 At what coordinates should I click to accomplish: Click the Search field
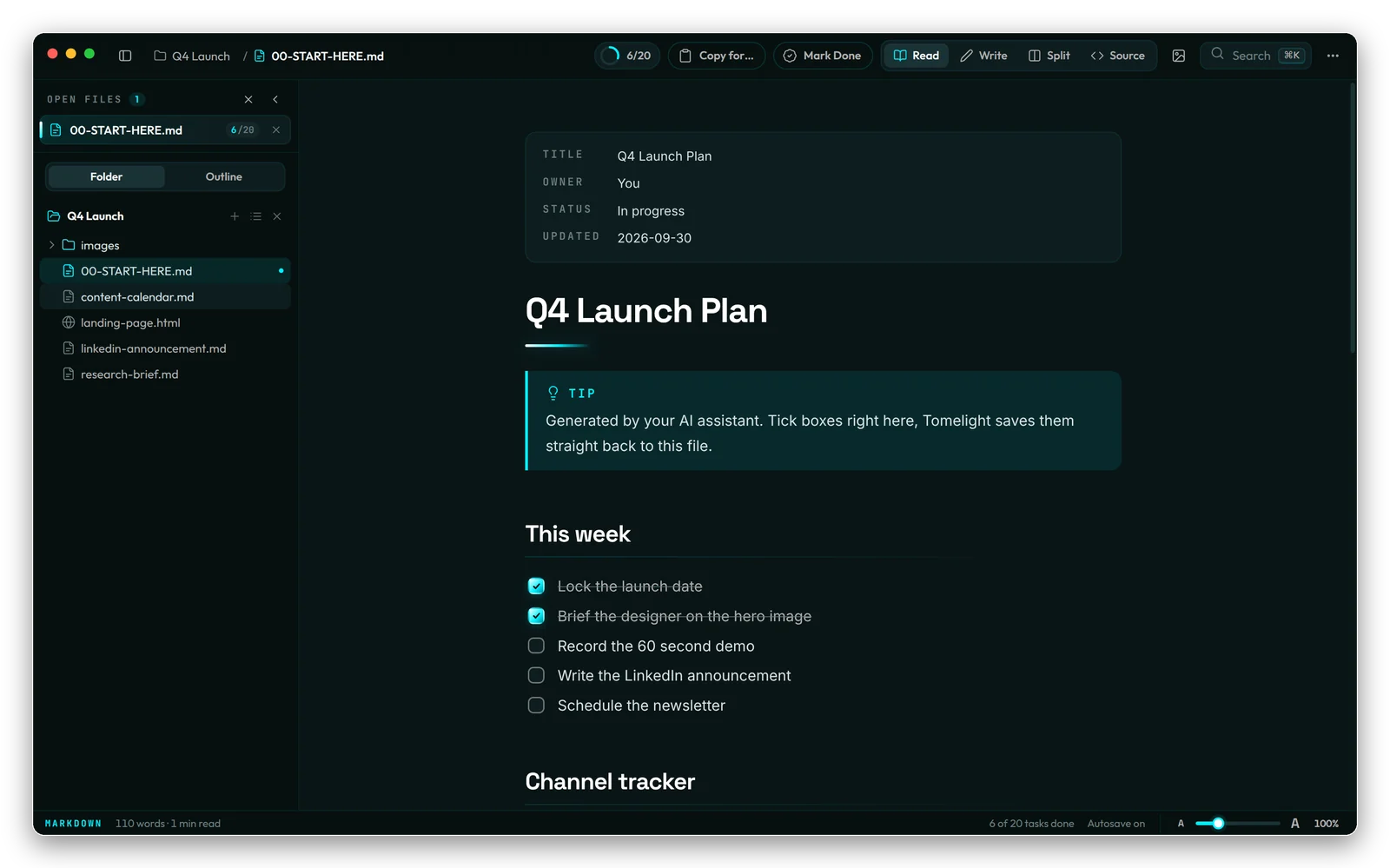point(1256,56)
